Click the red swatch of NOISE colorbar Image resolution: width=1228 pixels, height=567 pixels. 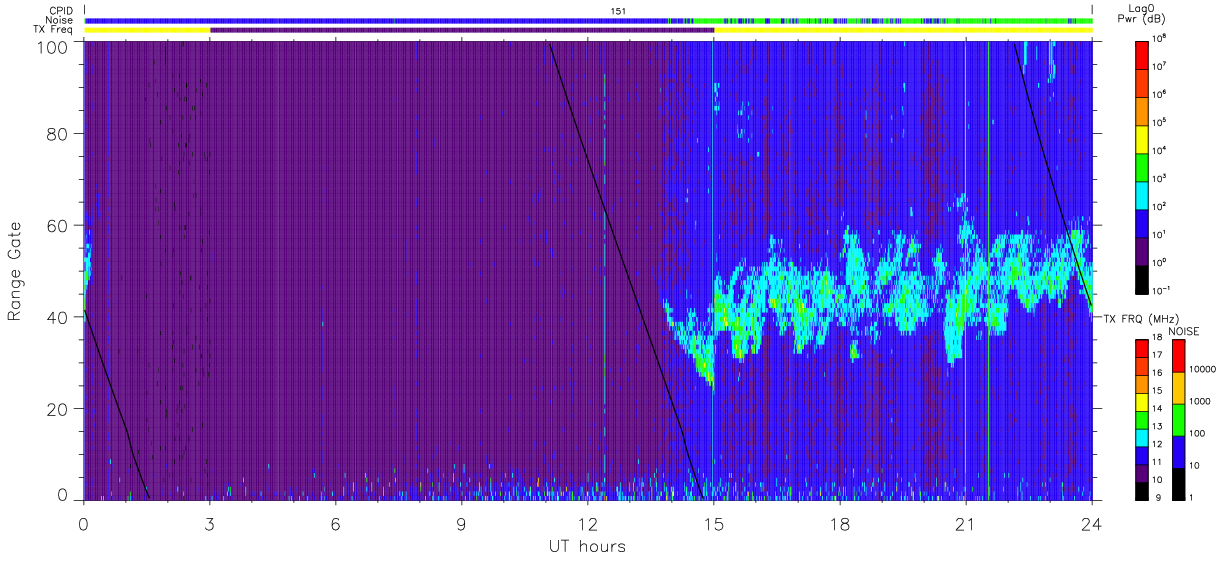(1178, 355)
